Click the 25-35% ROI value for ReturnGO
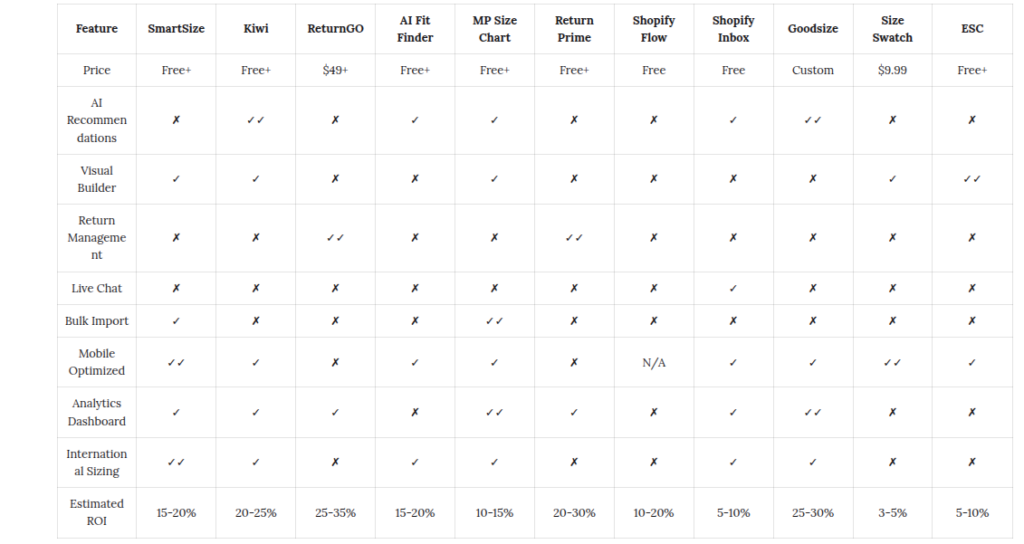The image size is (1024, 544). click(335, 513)
